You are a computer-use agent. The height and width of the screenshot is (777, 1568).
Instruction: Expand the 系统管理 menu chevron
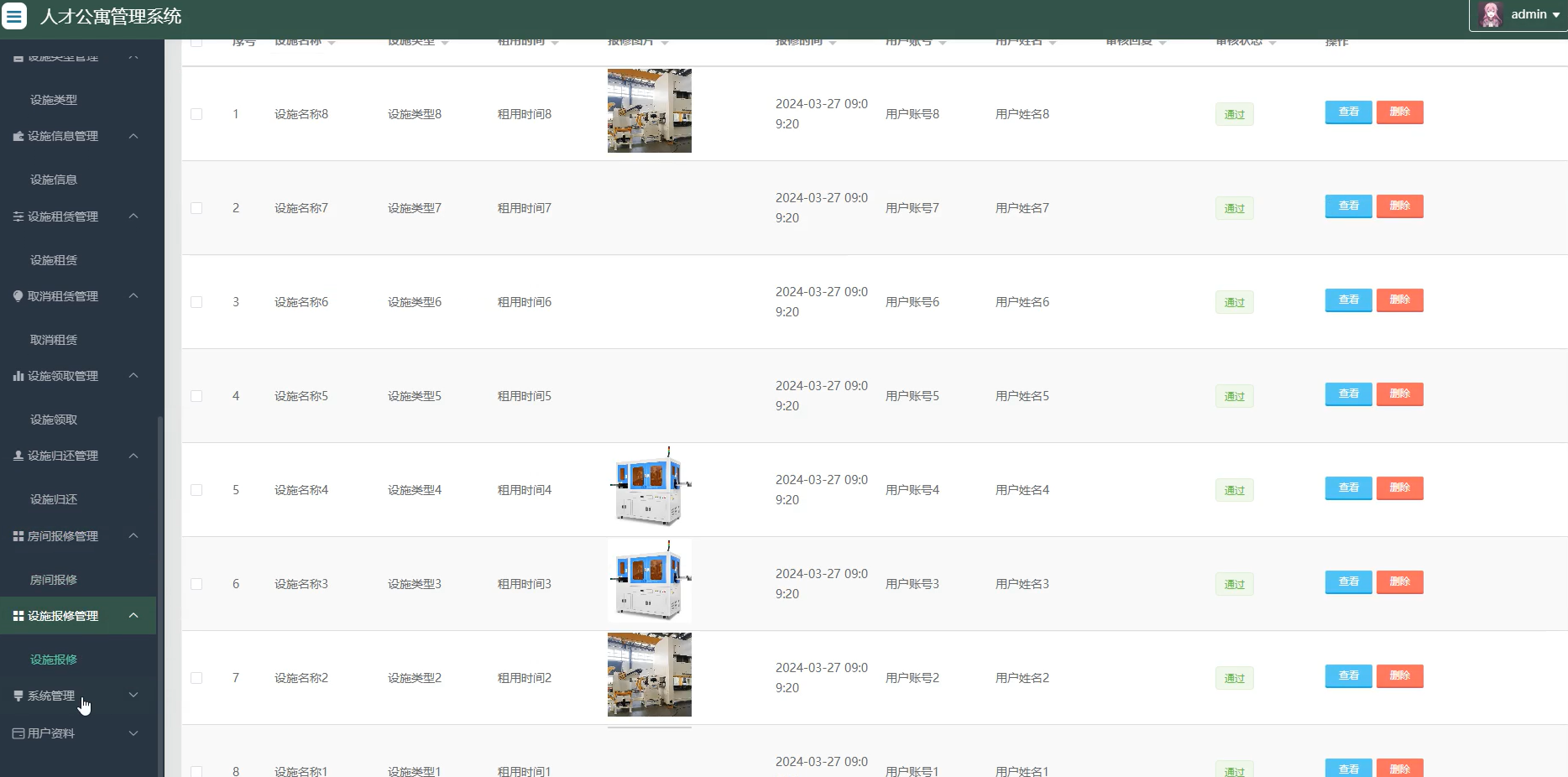(133, 696)
